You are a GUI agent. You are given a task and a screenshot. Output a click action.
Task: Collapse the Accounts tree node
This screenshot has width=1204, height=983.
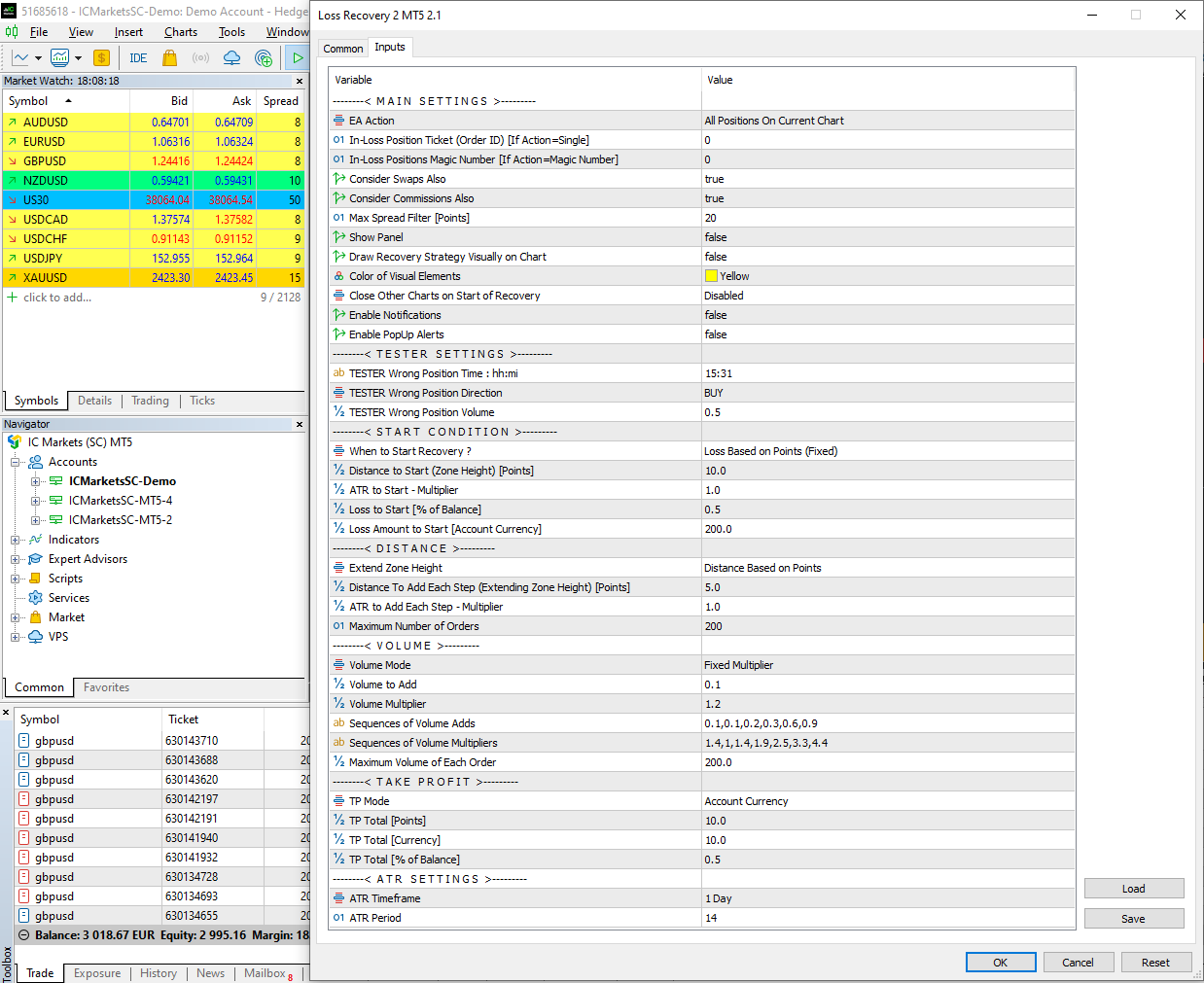click(x=16, y=462)
